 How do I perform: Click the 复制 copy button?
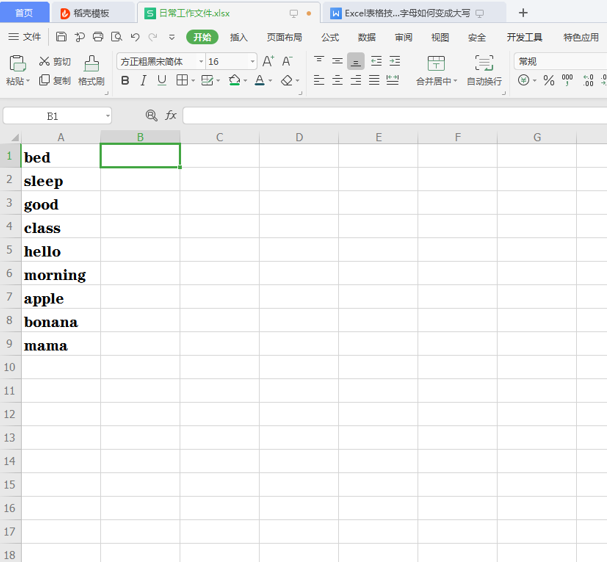55,81
